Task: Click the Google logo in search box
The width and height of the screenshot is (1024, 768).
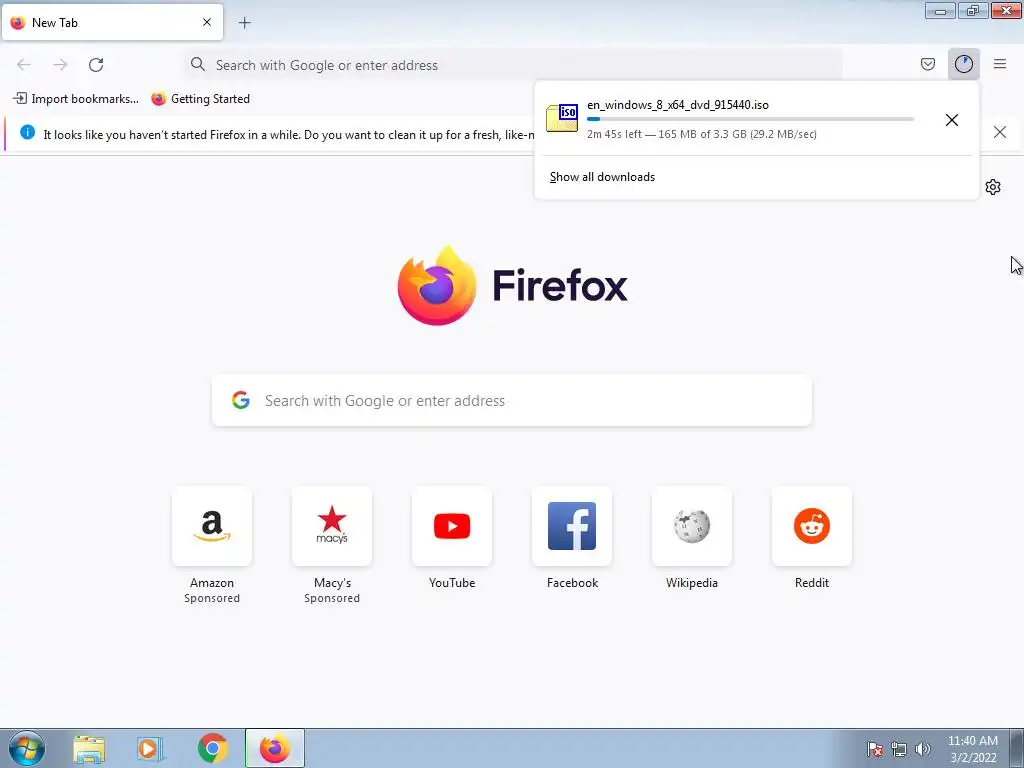Action: (x=241, y=400)
